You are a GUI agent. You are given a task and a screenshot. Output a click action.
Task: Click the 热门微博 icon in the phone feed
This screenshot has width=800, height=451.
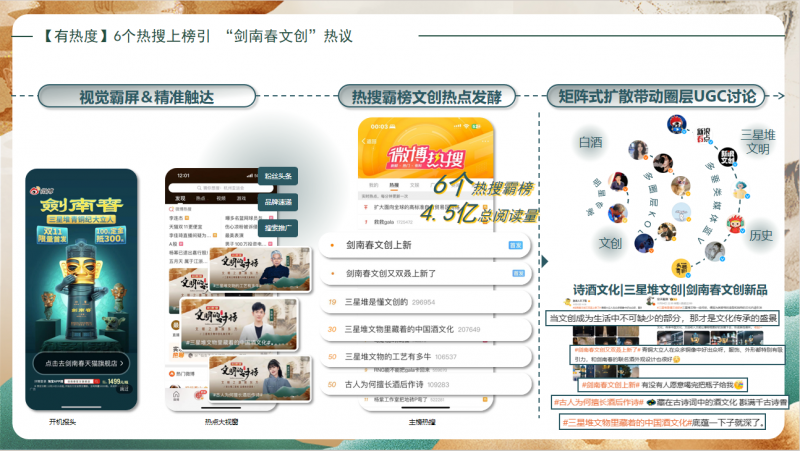pos(172,373)
